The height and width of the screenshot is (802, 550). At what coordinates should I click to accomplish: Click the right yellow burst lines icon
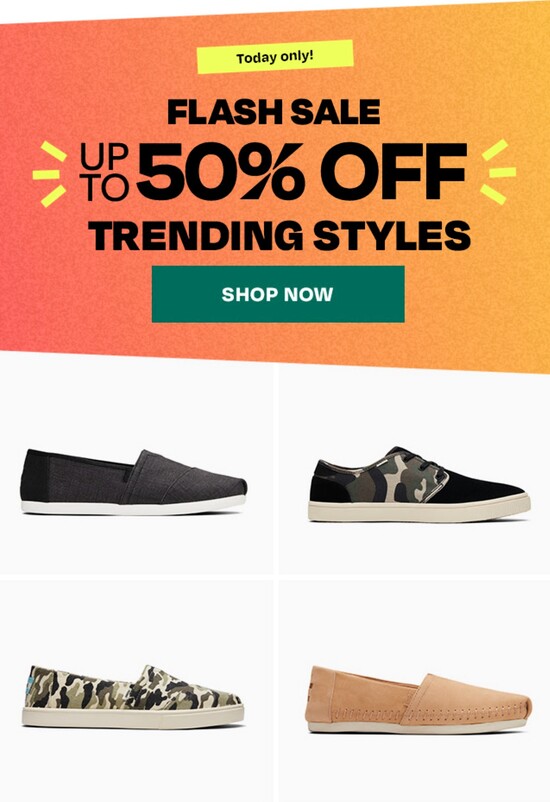coord(498,172)
